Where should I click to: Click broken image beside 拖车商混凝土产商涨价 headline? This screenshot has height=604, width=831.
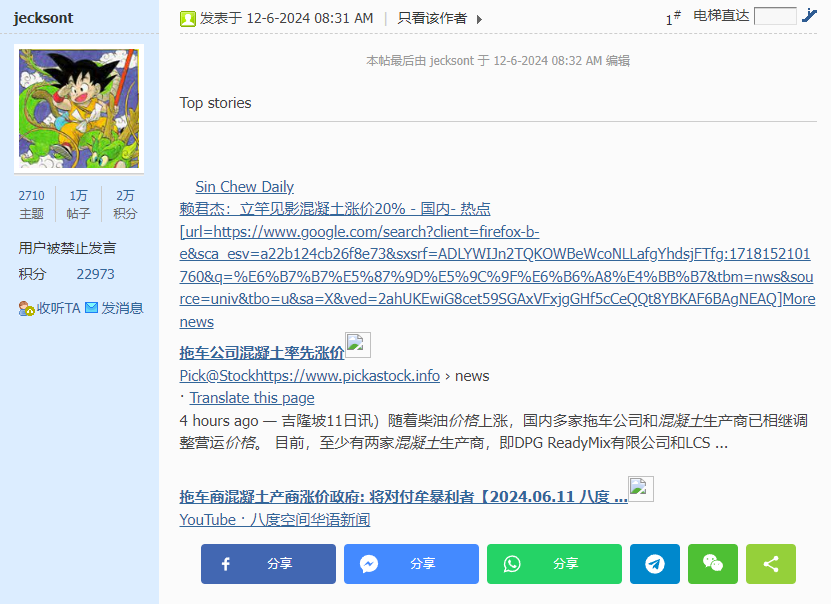click(641, 489)
